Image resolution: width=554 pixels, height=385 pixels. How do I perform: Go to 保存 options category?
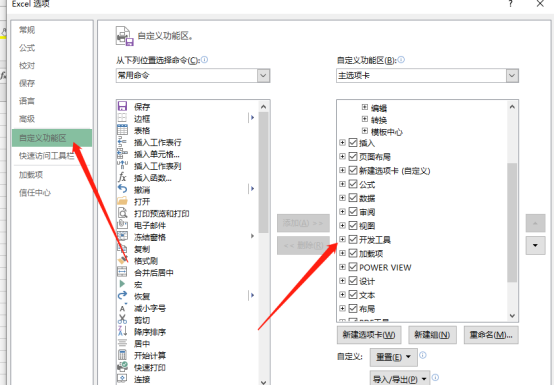(x=27, y=83)
